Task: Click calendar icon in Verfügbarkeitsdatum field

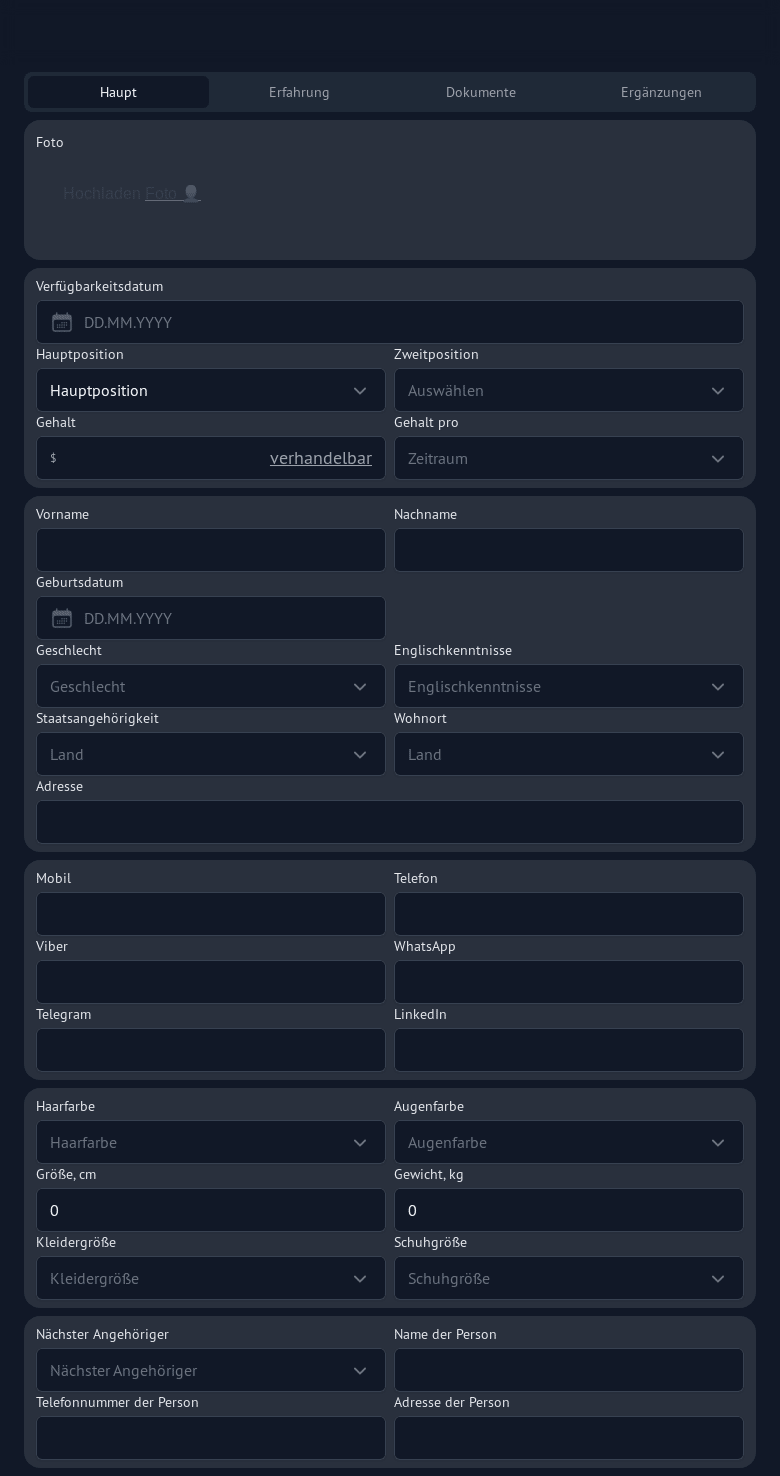Action: click(62, 322)
